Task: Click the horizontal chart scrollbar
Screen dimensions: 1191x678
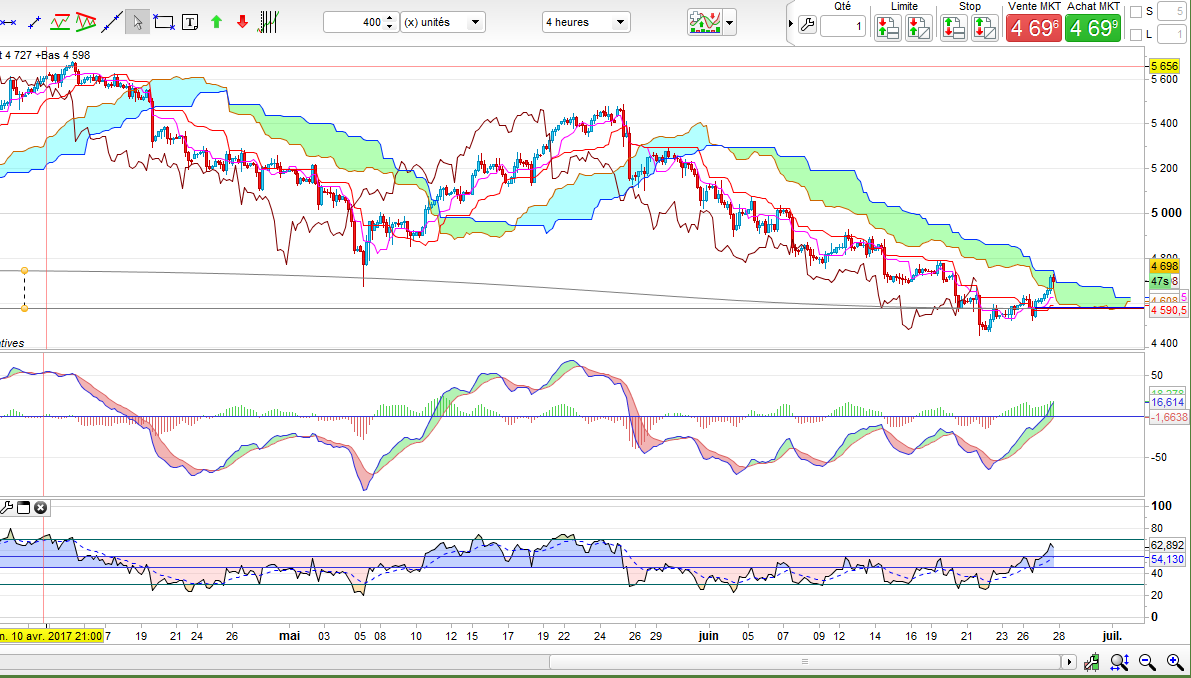Action: pos(805,661)
